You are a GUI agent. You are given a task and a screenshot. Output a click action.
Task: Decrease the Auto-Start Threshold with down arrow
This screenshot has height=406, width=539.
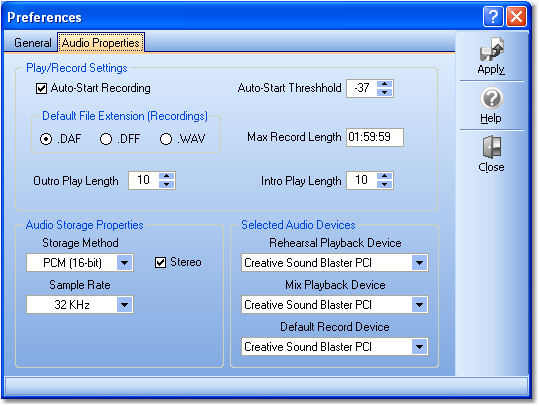(x=385, y=92)
